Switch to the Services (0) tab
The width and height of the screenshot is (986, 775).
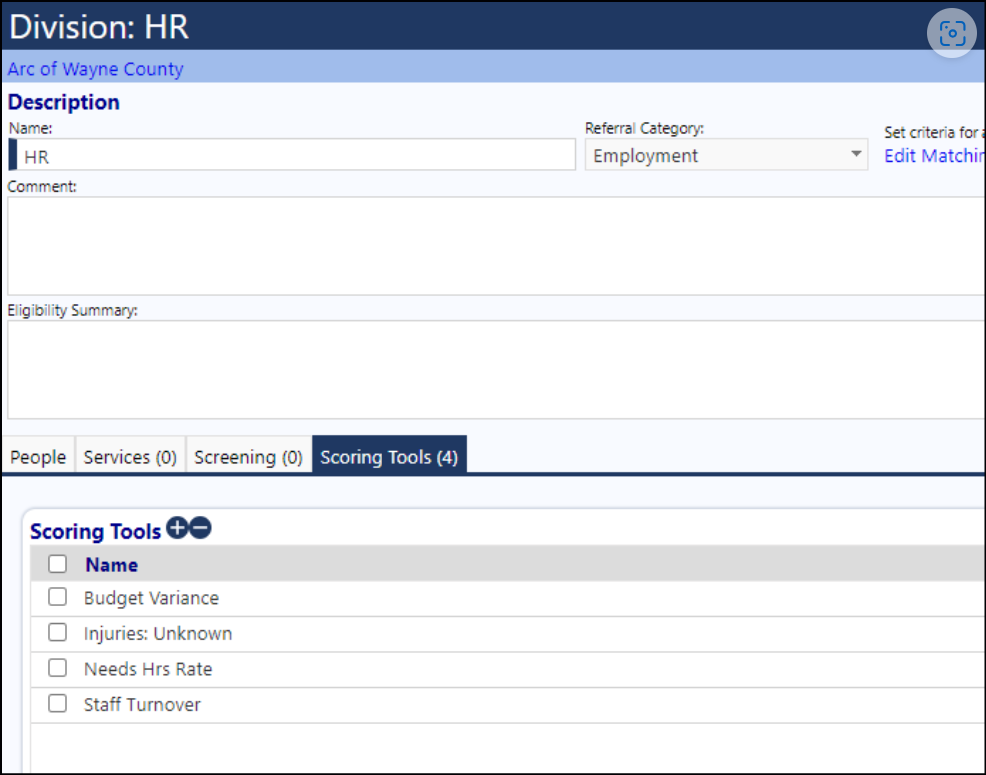130,456
